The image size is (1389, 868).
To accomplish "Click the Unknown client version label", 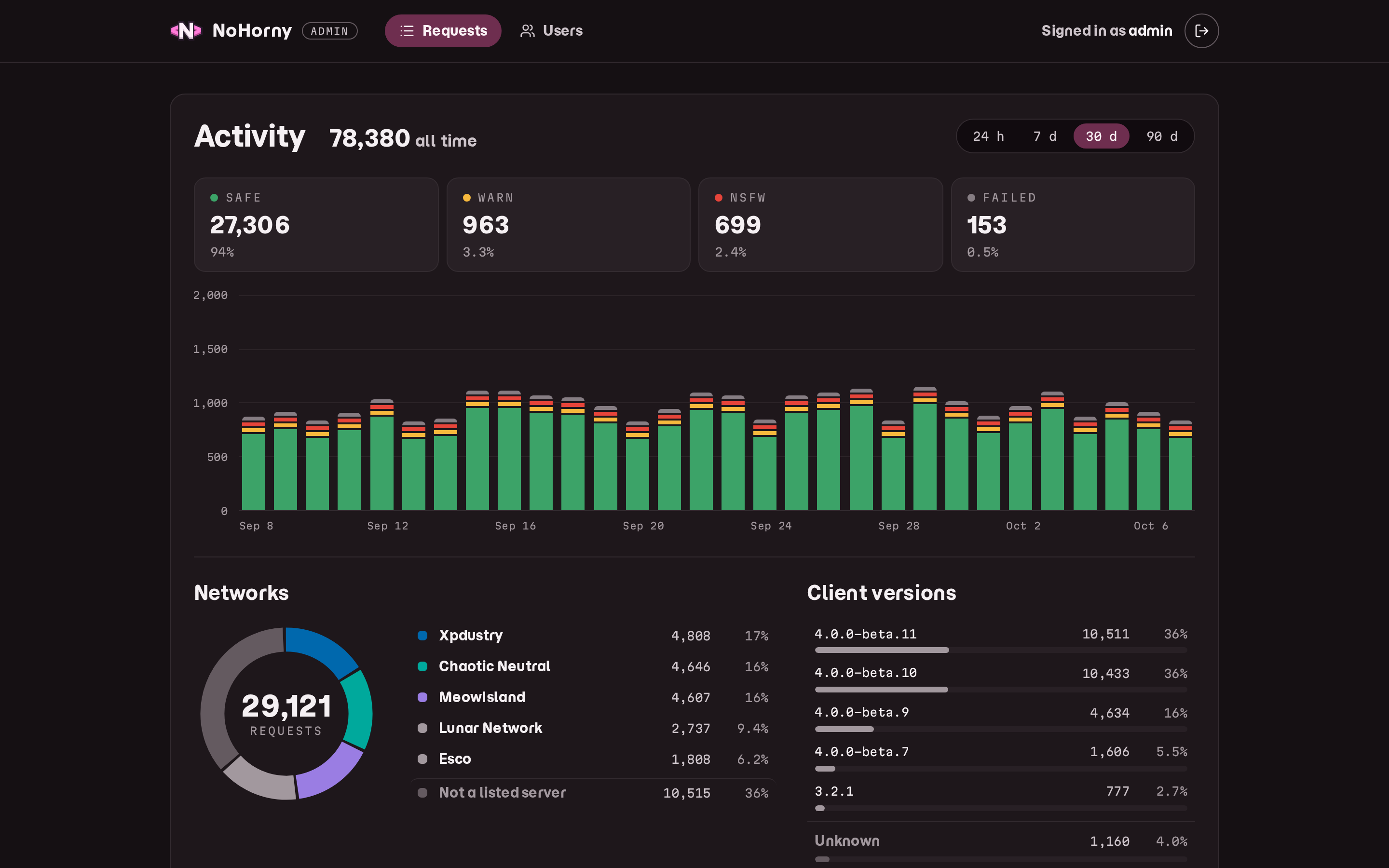I will (x=847, y=841).
